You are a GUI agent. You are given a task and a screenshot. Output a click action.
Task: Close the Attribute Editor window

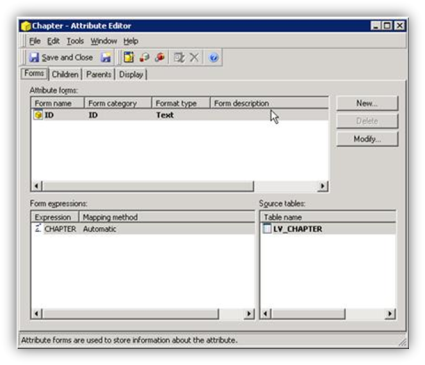pos(399,26)
